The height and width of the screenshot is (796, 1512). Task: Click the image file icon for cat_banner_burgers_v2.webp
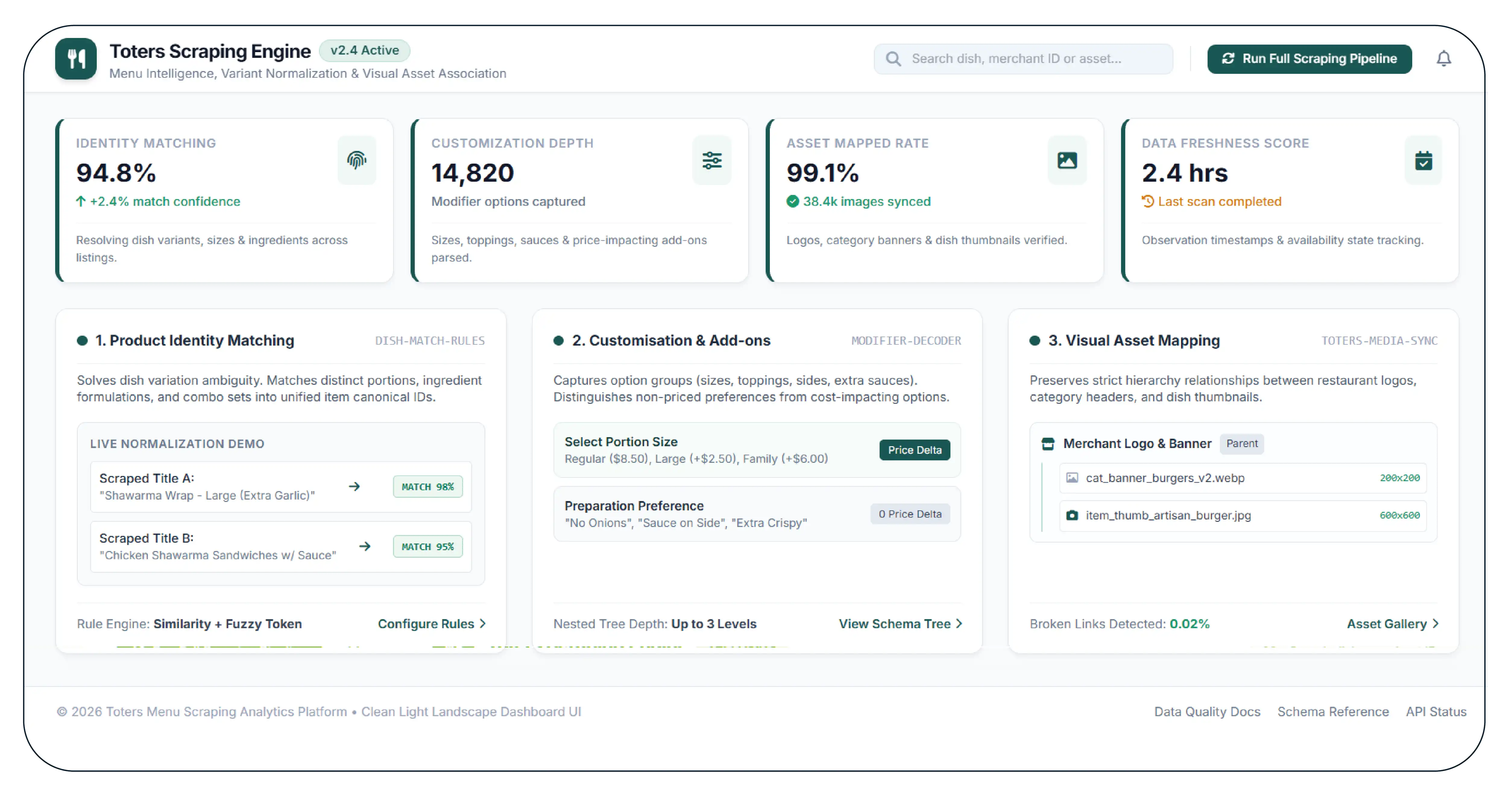point(1072,478)
